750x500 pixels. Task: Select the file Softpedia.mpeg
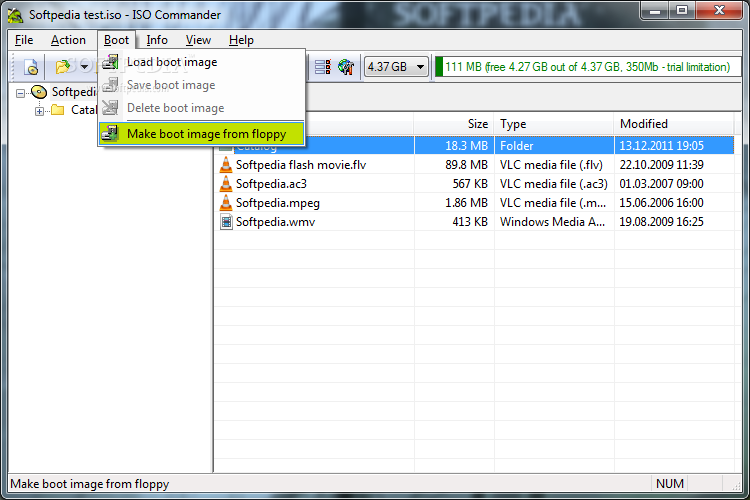[x=278, y=203]
